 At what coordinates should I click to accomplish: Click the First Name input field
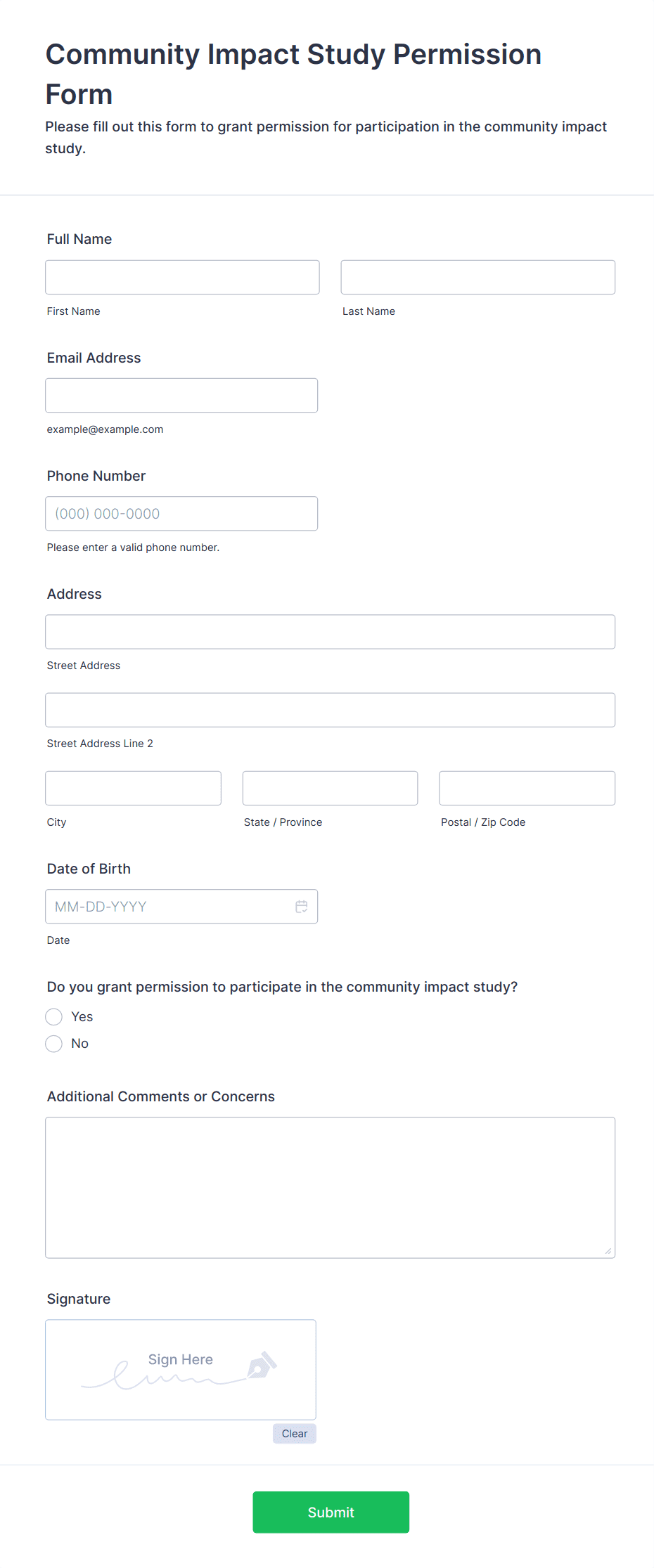181,277
